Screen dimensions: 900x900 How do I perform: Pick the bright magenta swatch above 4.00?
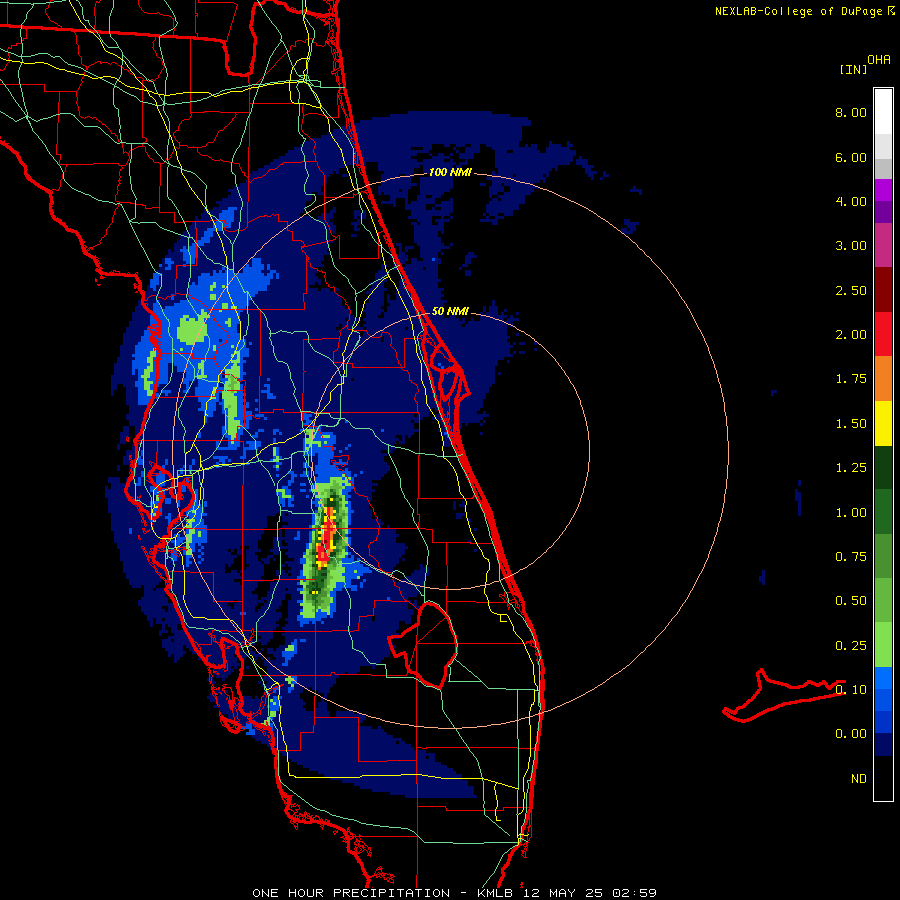pos(883,190)
